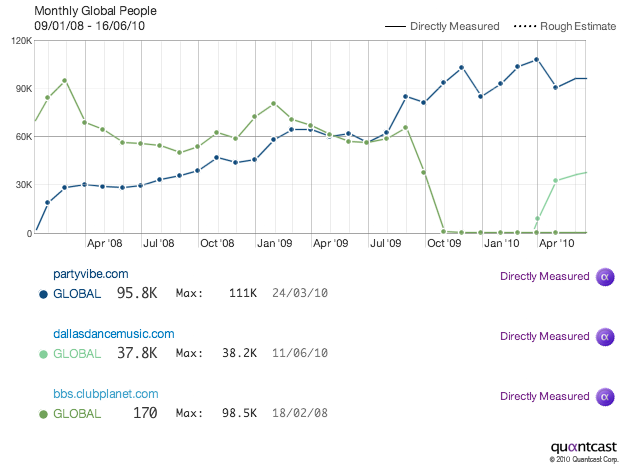Click the Jan '10 axis label
The image size is (630, 465).
[501, 243]
